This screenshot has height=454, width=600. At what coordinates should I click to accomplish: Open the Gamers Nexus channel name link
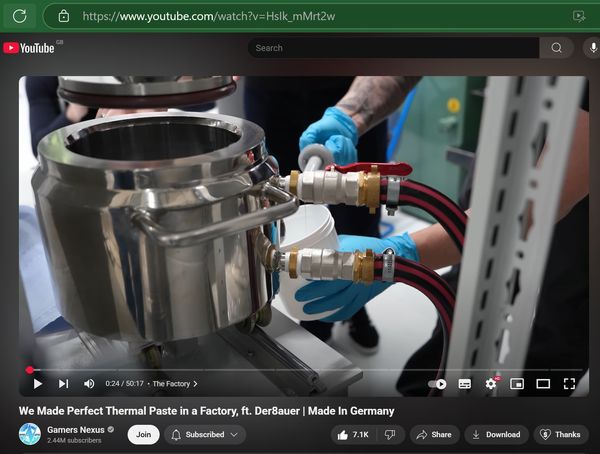tap(76, 430)
